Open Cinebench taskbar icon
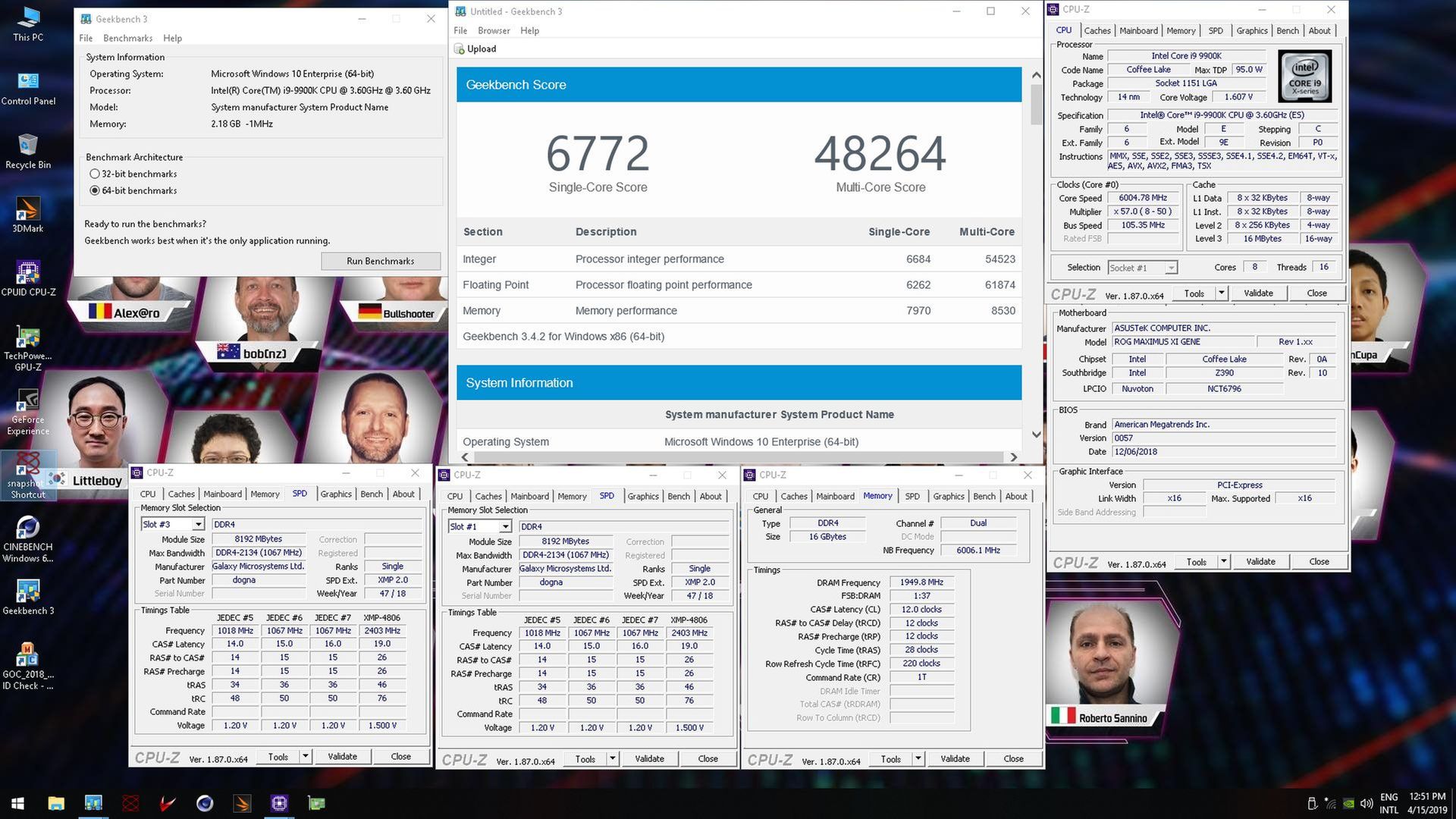This screenshot has width=1456, height=819. click(x=205, y=803)
